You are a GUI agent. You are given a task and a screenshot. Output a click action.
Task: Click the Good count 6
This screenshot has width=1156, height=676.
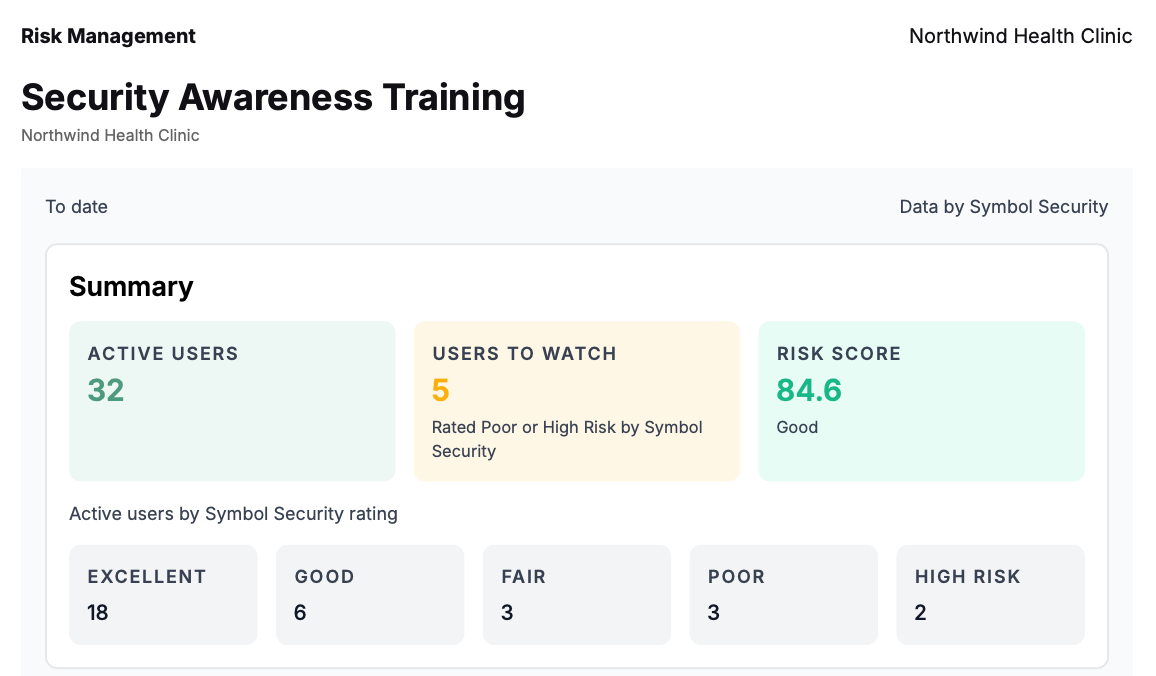300,613
